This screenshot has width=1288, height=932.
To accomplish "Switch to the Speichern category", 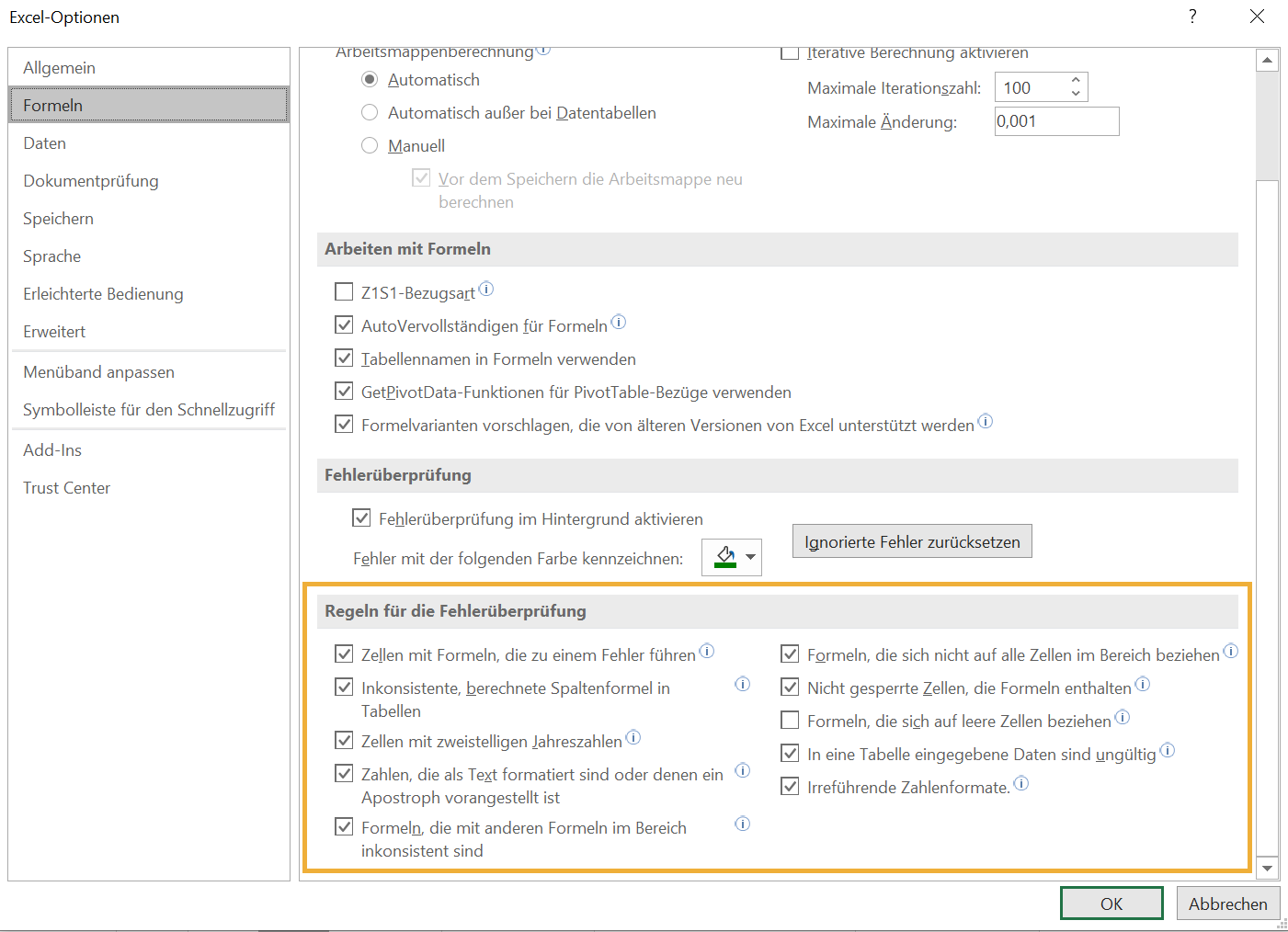I will click(x=58, y=218).
